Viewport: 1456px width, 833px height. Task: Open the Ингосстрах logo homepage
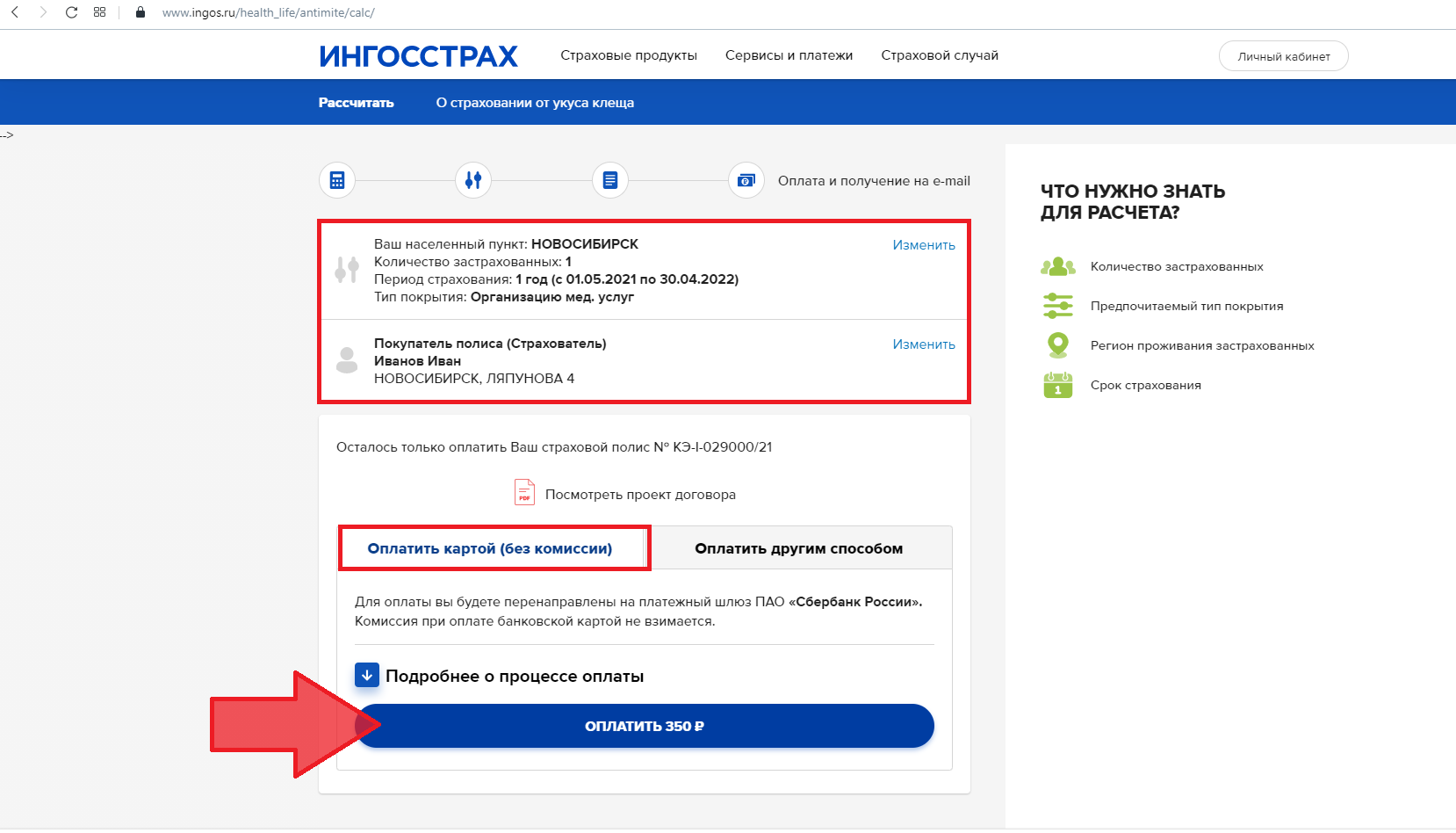point(419,56)
